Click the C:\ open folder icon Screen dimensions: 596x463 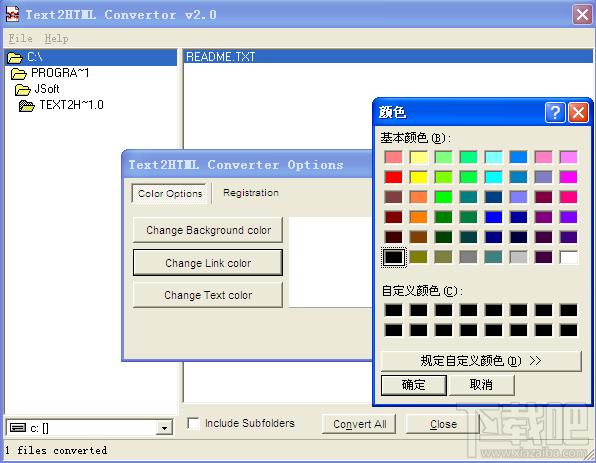point(15,58)
